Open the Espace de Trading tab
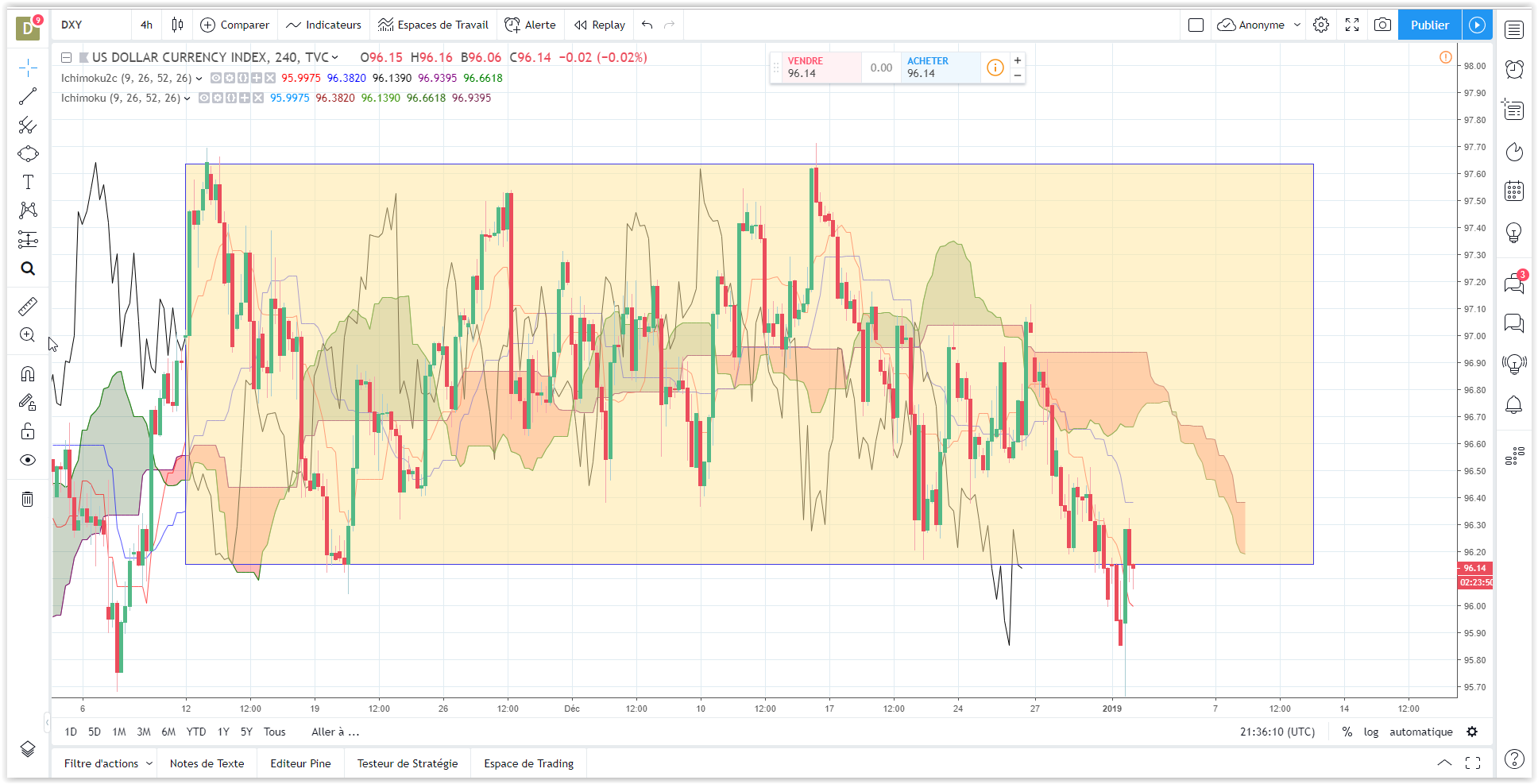 [x=529, y=763]
